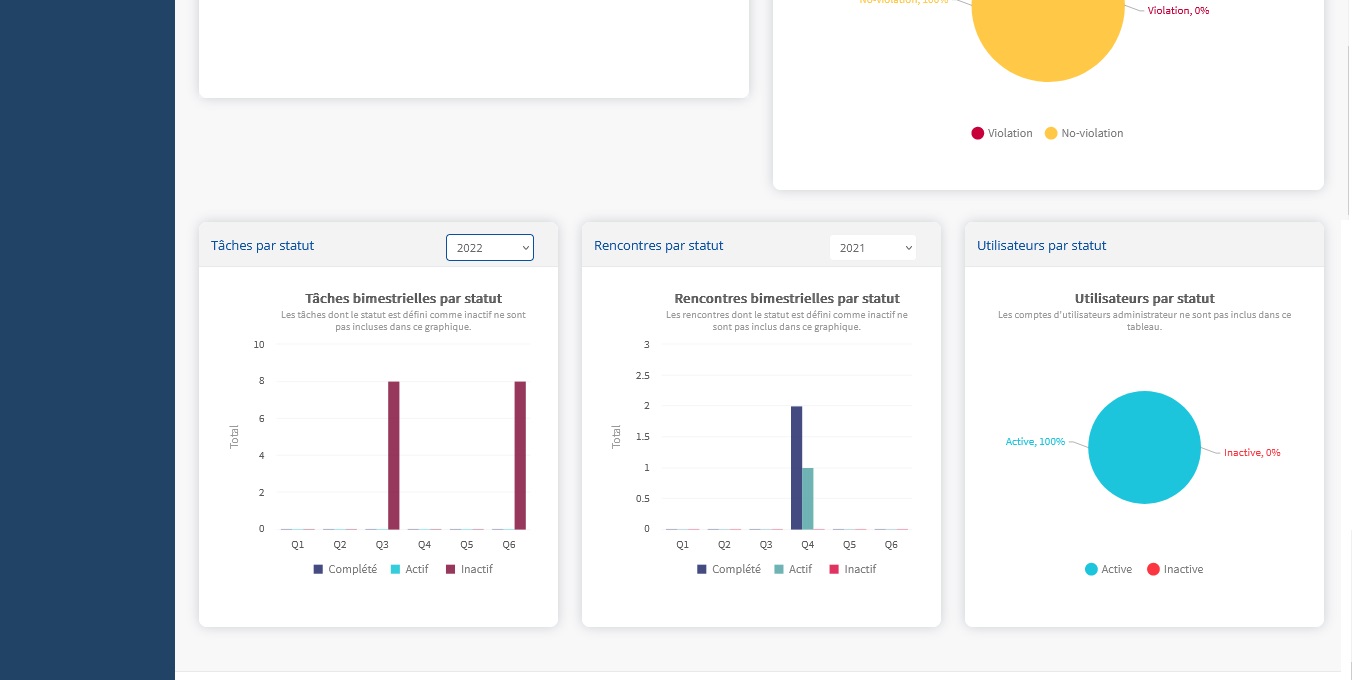This screenshot has width=1352, height=680.
Task: Click the Q4 Actif bar in the meetings chart
Action: click(x=808, y=498)
